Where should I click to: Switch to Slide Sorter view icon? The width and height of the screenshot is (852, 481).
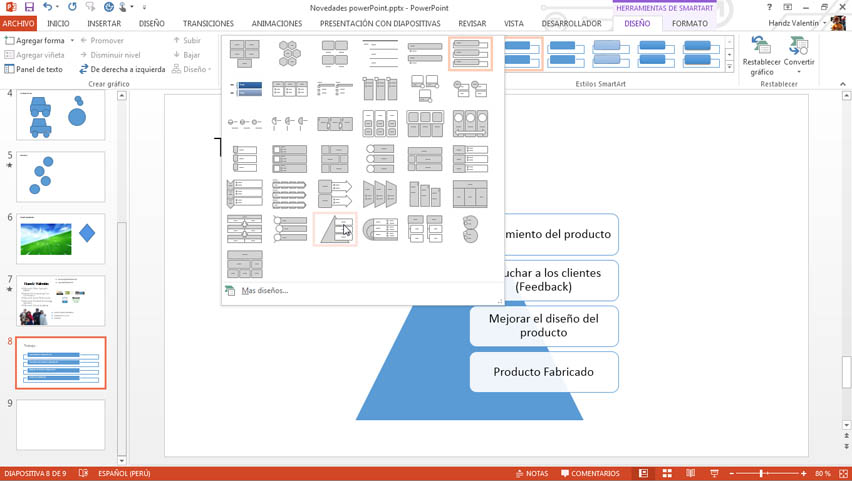(x=667, y=473)
